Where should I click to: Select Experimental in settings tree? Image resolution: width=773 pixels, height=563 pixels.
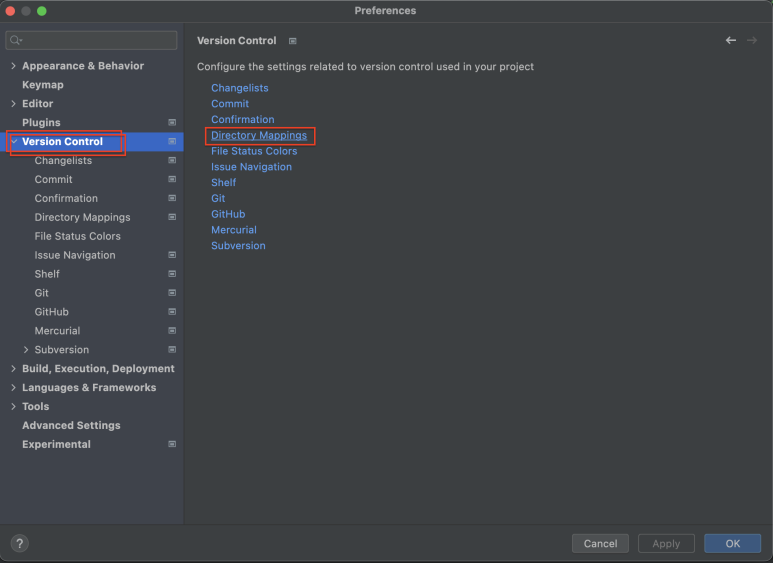(x=57, y=444)
